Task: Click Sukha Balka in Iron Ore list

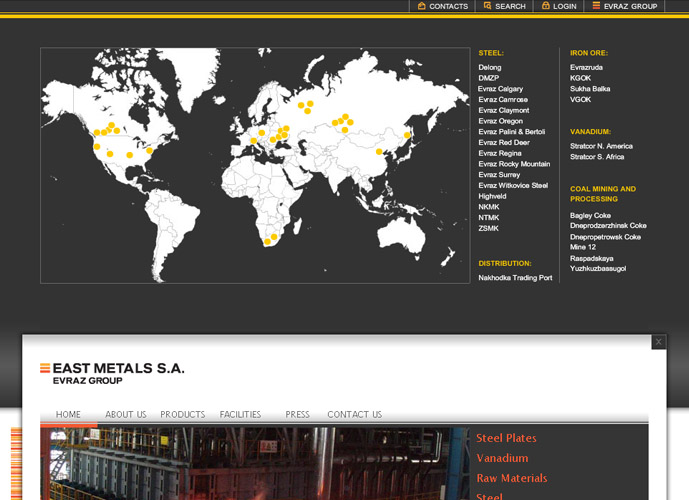Action: coord(590,89)
